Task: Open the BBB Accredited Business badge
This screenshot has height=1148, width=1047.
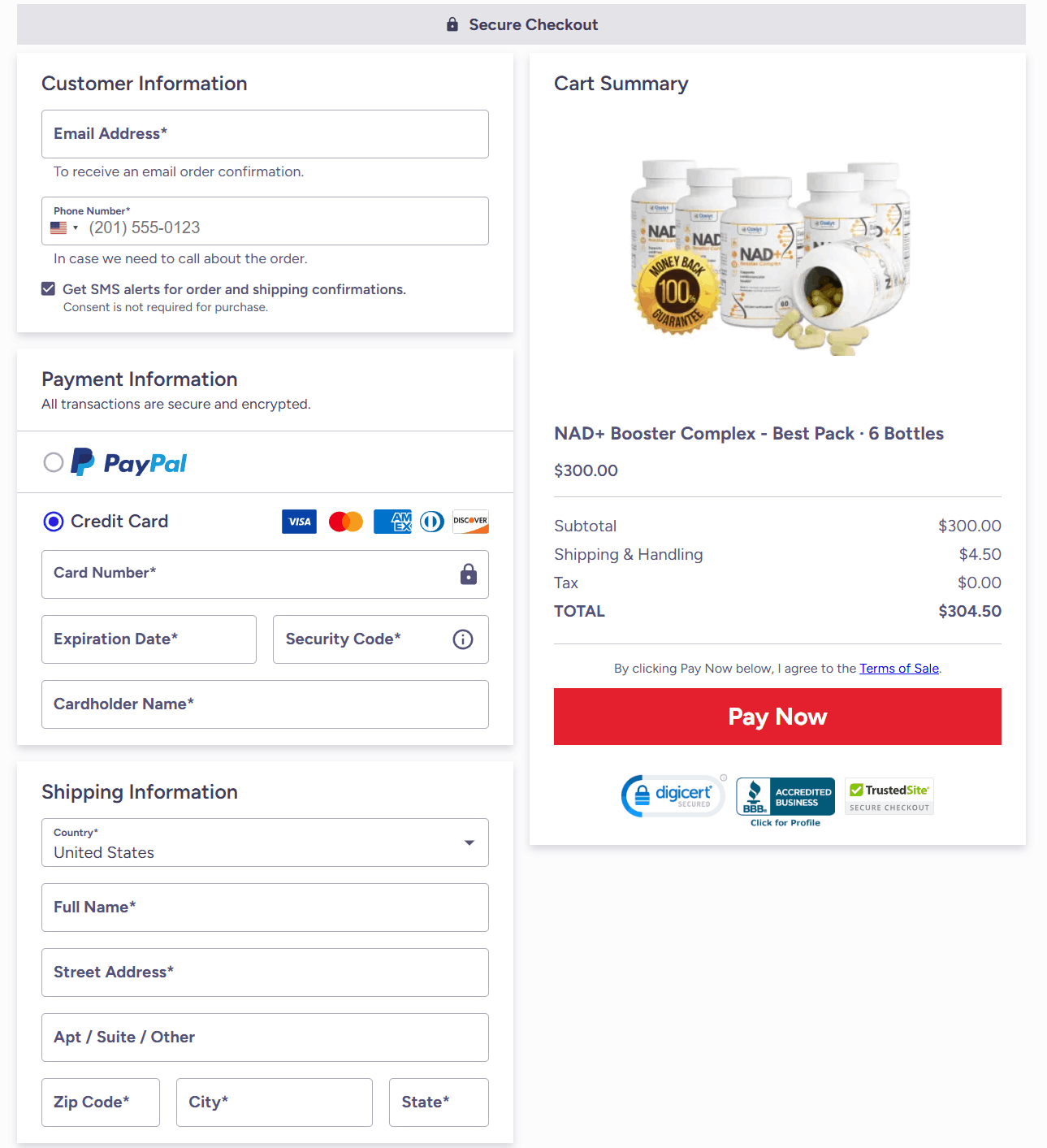Action: tap(785, 797)
